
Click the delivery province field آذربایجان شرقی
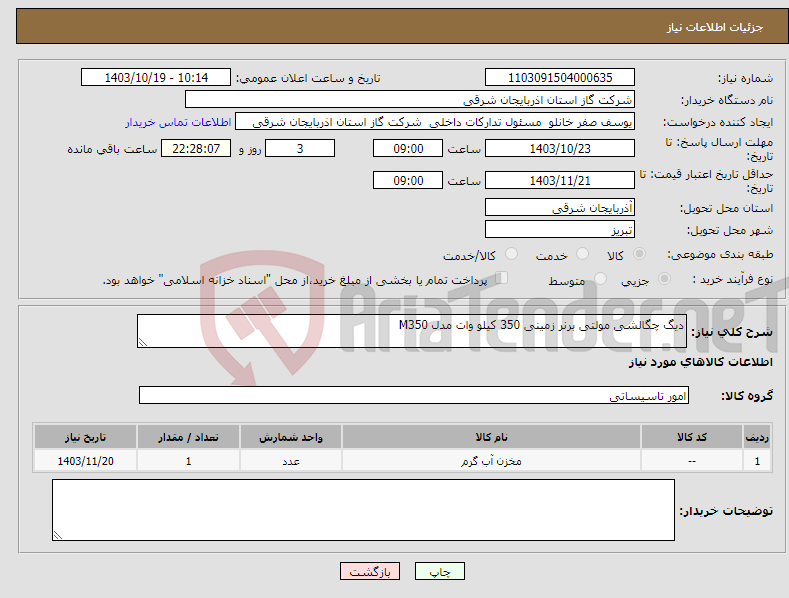560,207
